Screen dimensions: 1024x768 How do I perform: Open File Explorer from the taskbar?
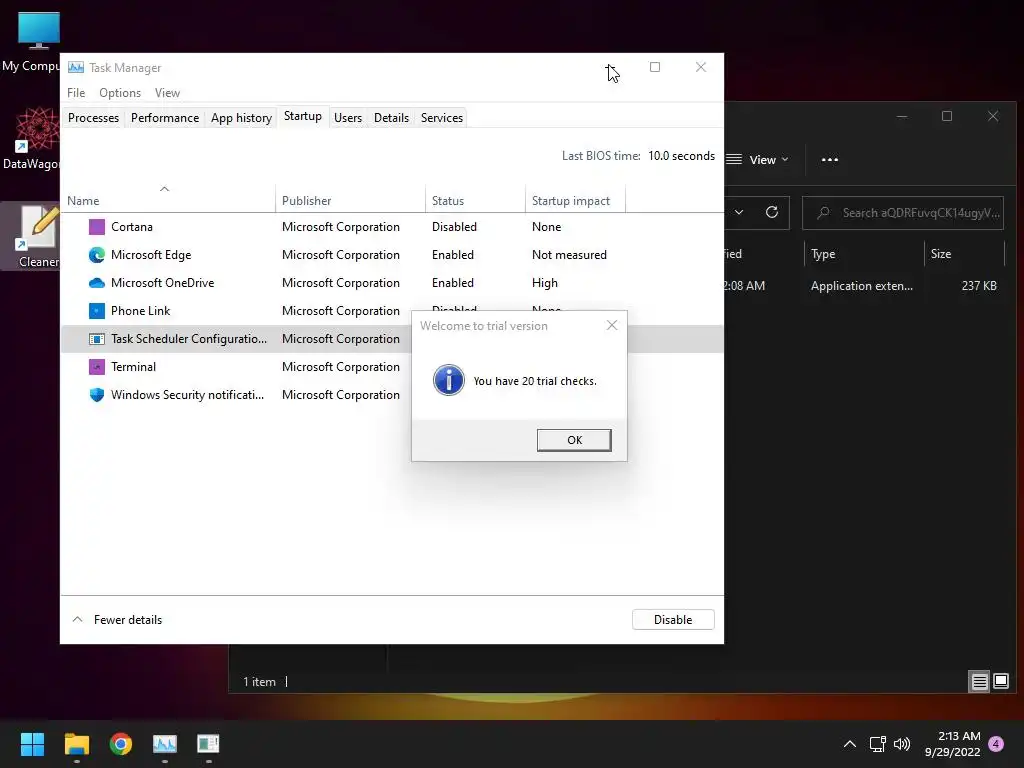coord(76,744)
